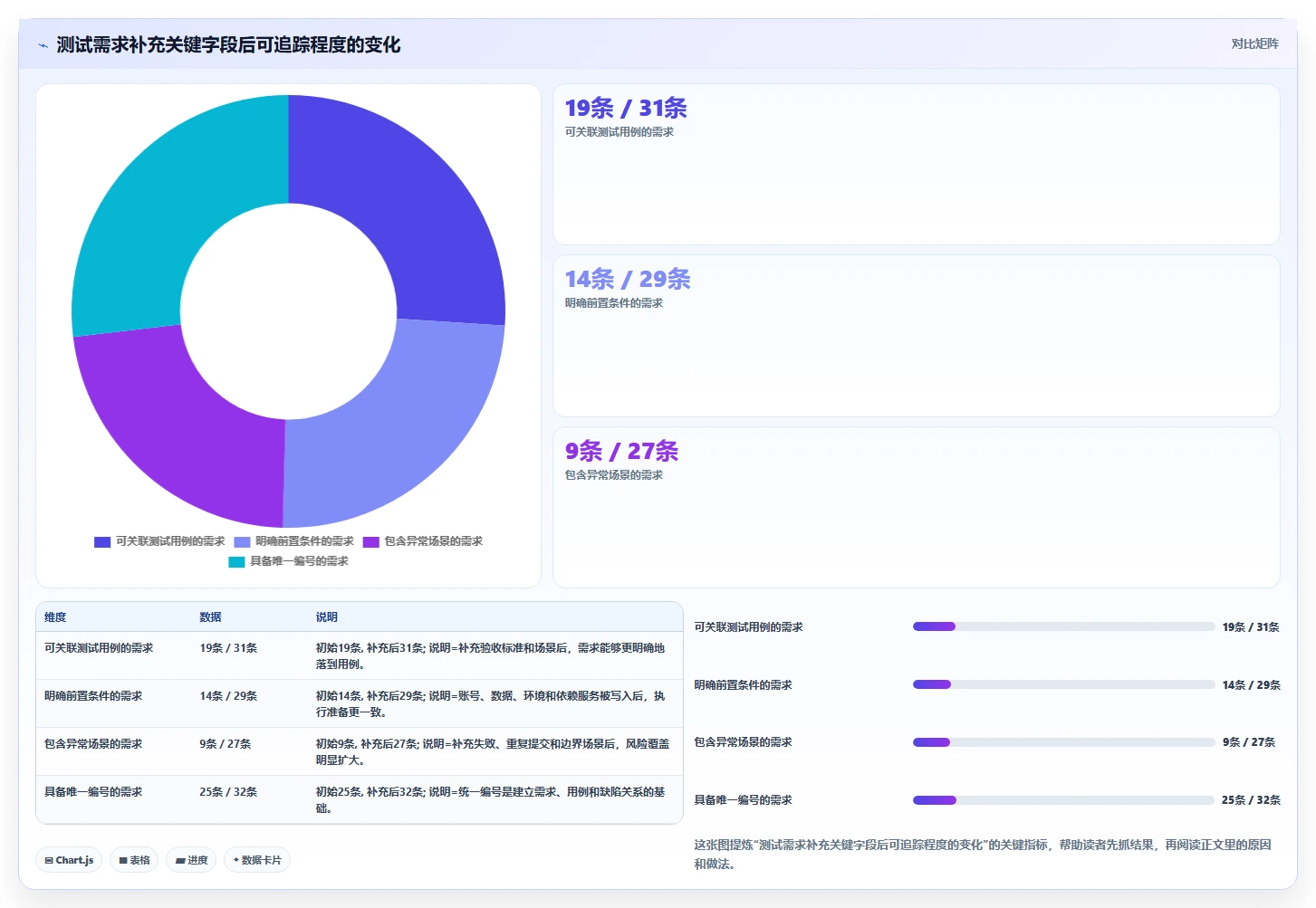Screen dimensions: 1316x908
Task: Click the title 测试需求补充关键字段后可追踪程度的变化
Action: point(228,45)
